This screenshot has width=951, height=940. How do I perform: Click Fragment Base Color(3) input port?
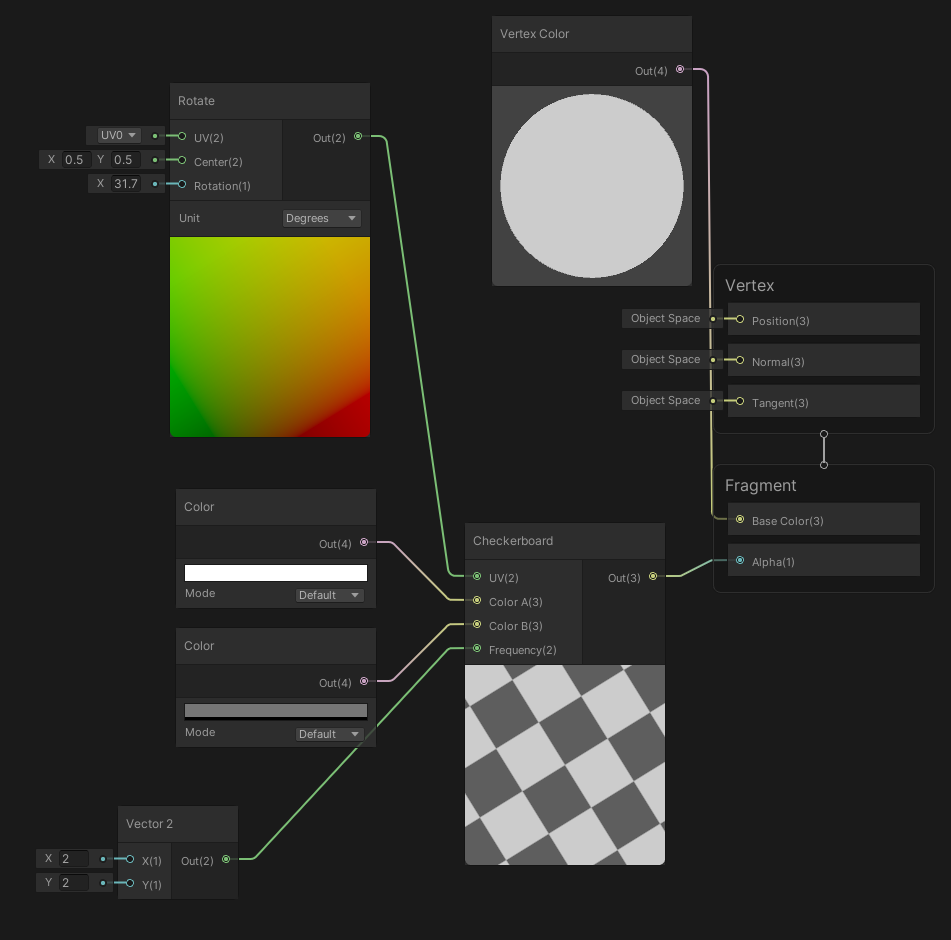coord(740,519)
